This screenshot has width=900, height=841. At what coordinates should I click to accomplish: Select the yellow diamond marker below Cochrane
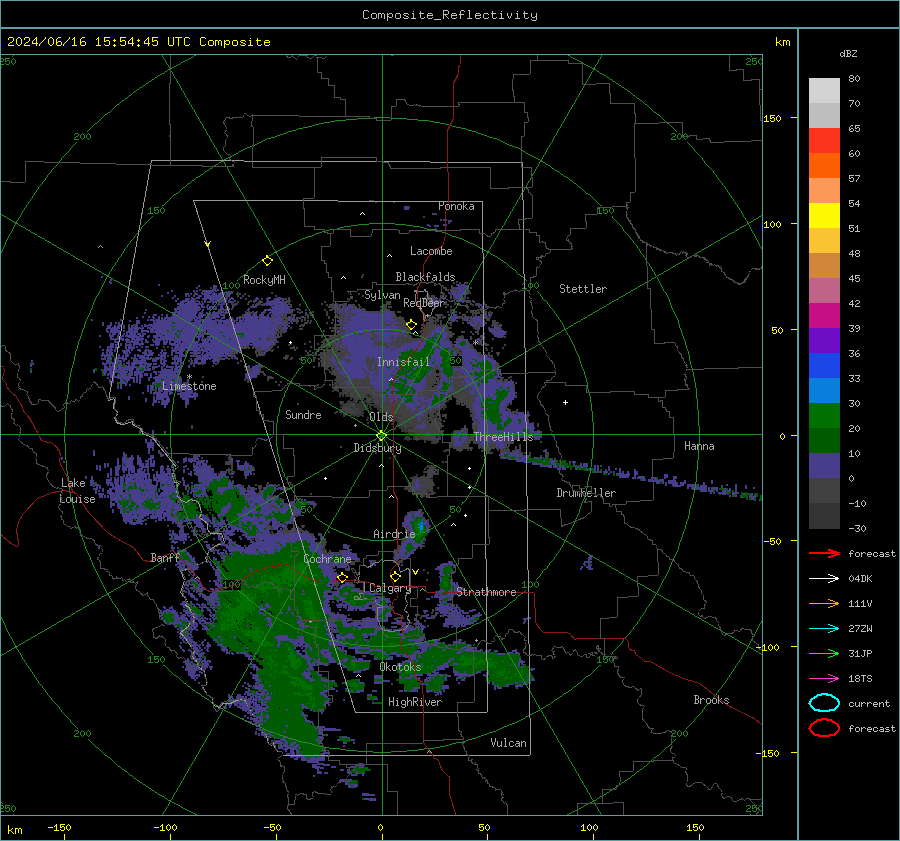pyautogui.click(x=342, y=577)
